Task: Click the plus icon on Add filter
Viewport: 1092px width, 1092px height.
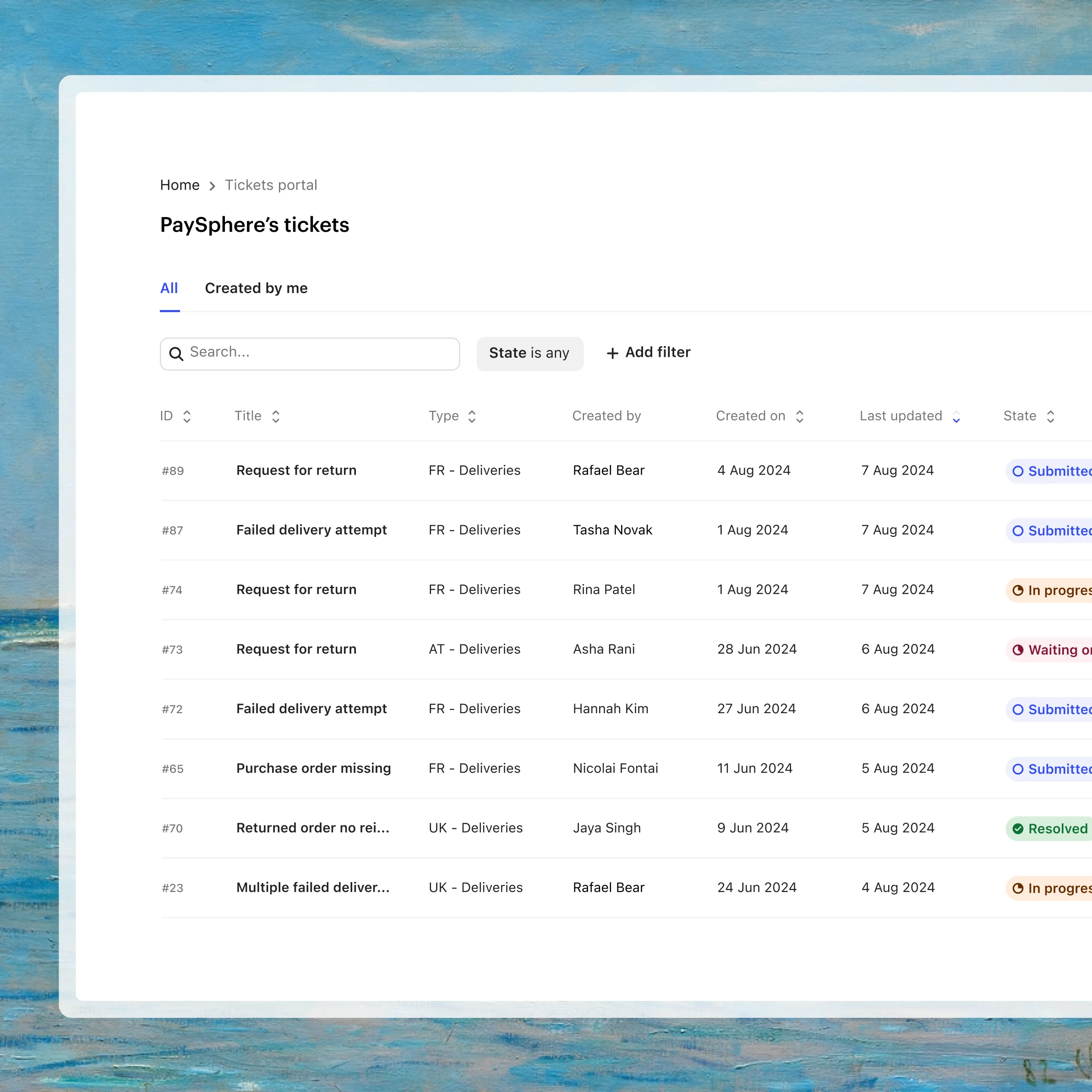Action: (613, 353)
